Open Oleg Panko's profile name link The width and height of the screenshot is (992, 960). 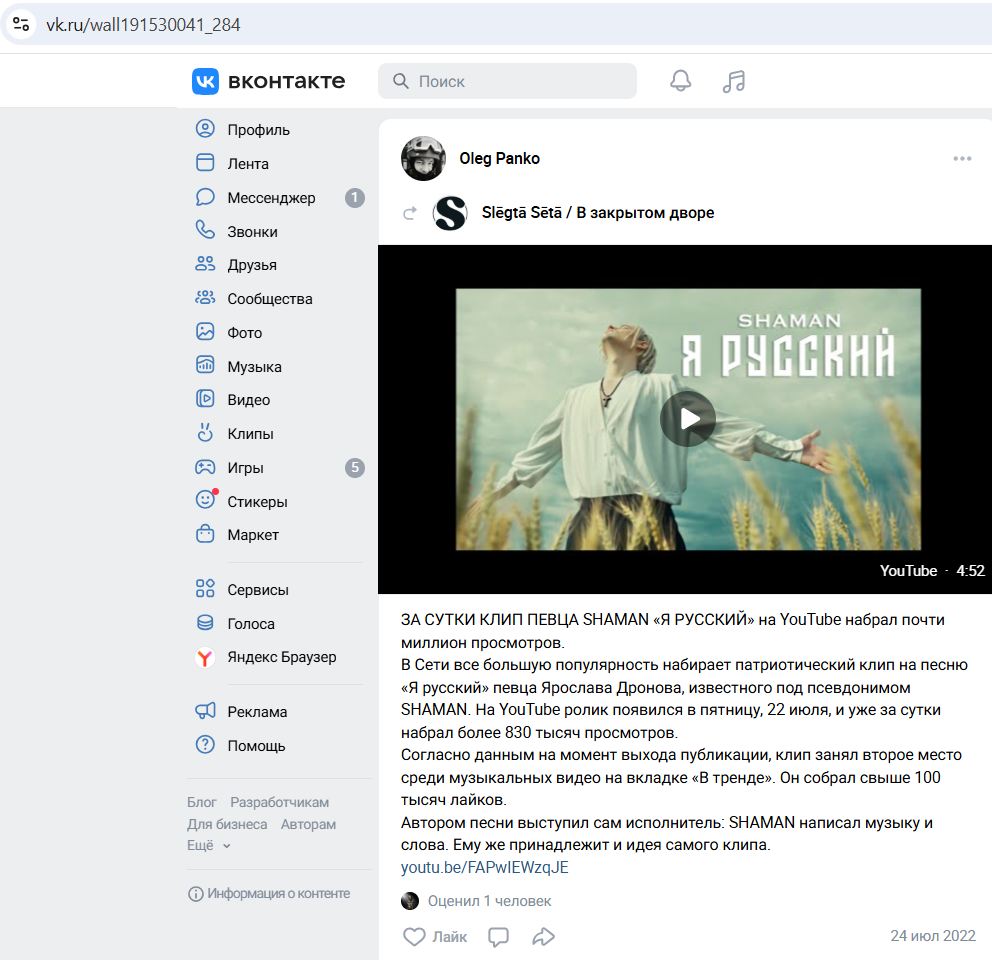click(499, 158)
